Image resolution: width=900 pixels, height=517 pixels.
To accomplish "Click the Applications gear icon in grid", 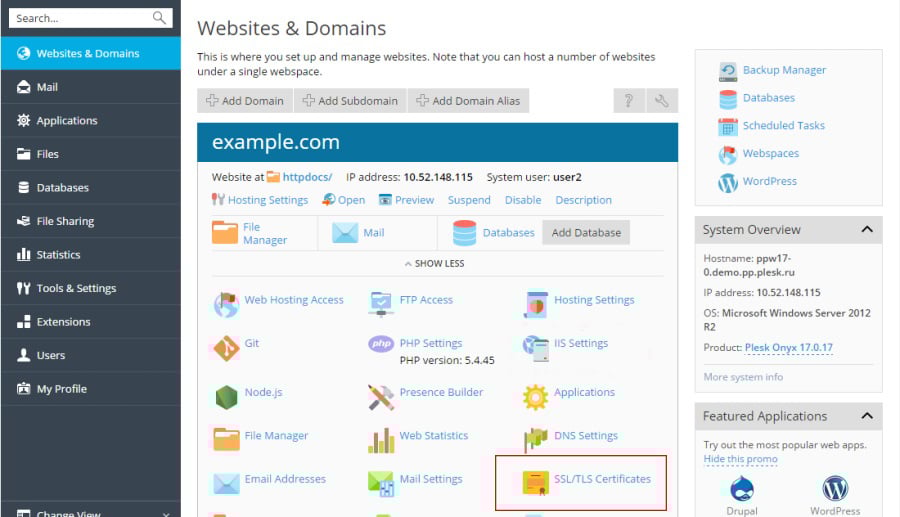I will tap(536, 397).
